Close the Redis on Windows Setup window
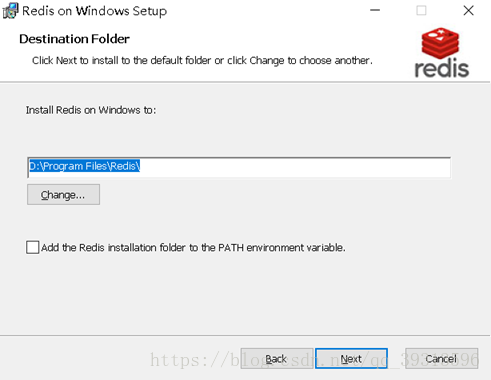This screenshot has height=380, width=491. [x=468, y=10]
